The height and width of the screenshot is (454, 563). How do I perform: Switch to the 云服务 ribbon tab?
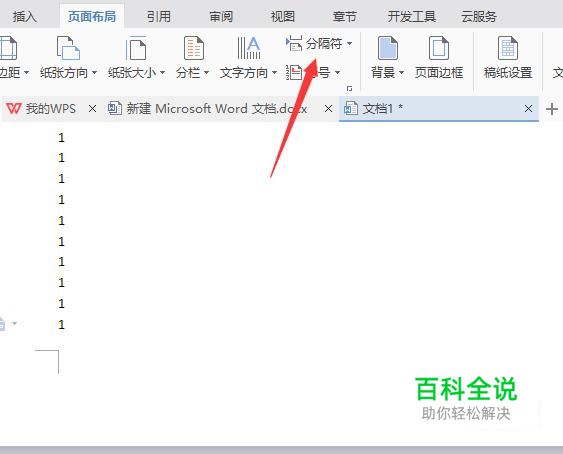tap(479, 17)
